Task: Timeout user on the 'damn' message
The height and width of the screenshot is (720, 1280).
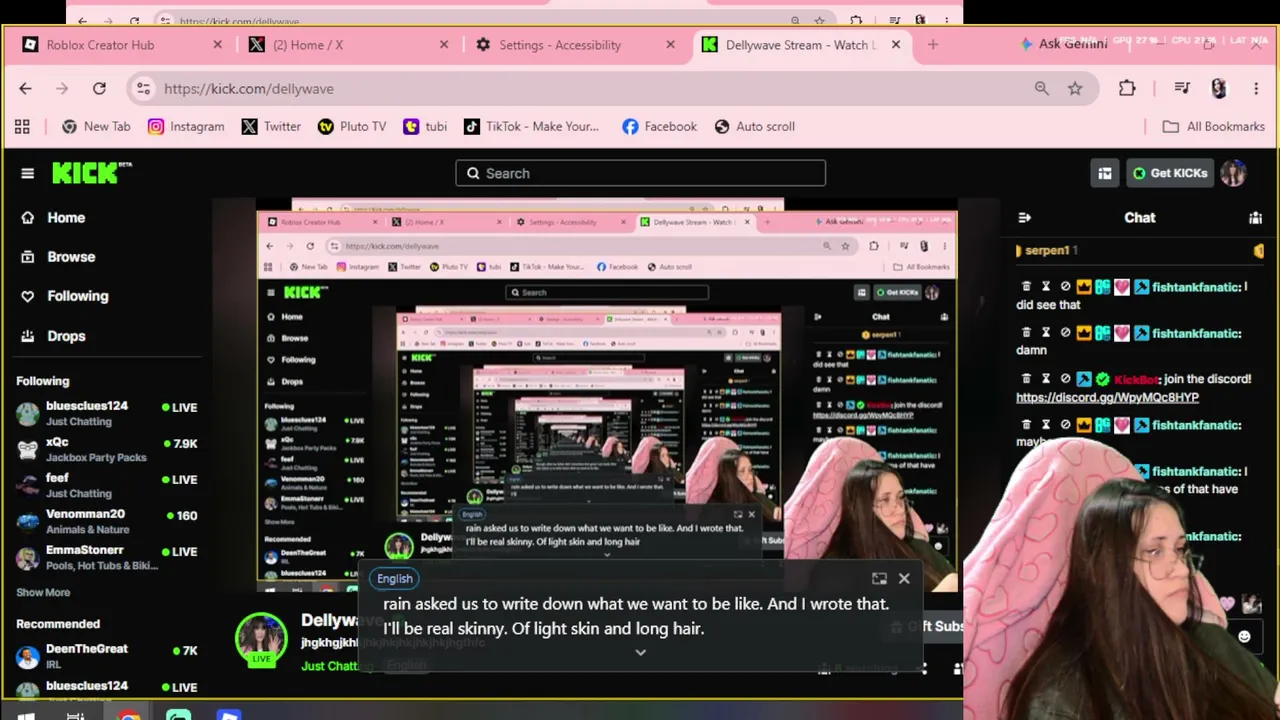Action: [1046, 333]
